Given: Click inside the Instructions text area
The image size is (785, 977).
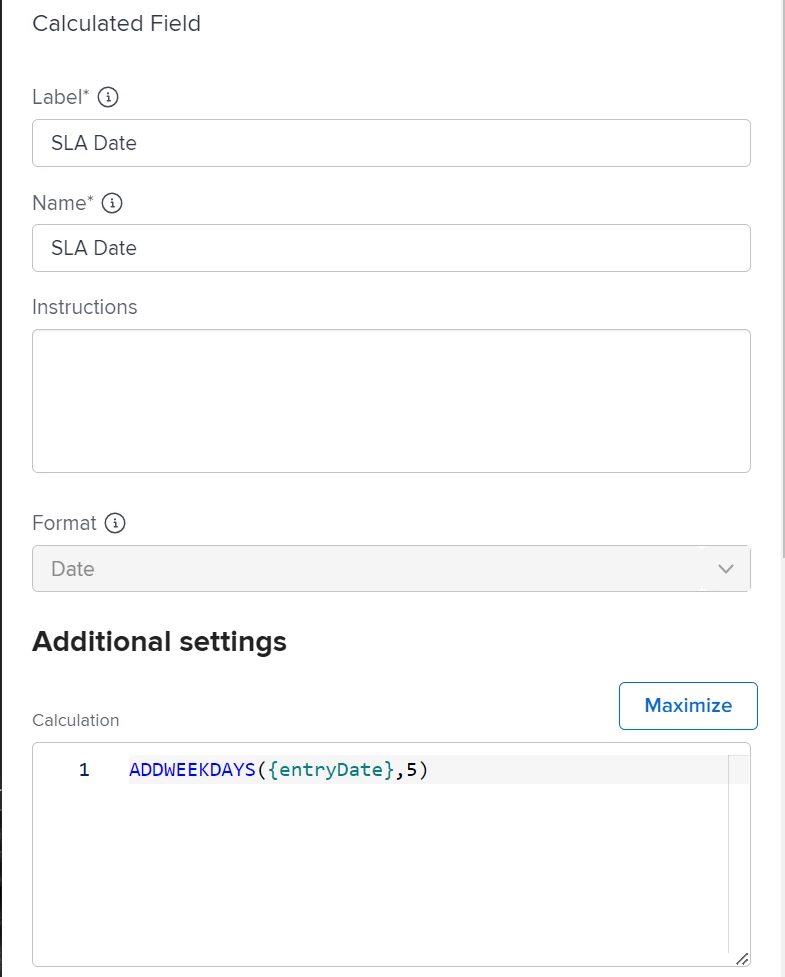Looking at the screenshot, I should coord(390,400).
